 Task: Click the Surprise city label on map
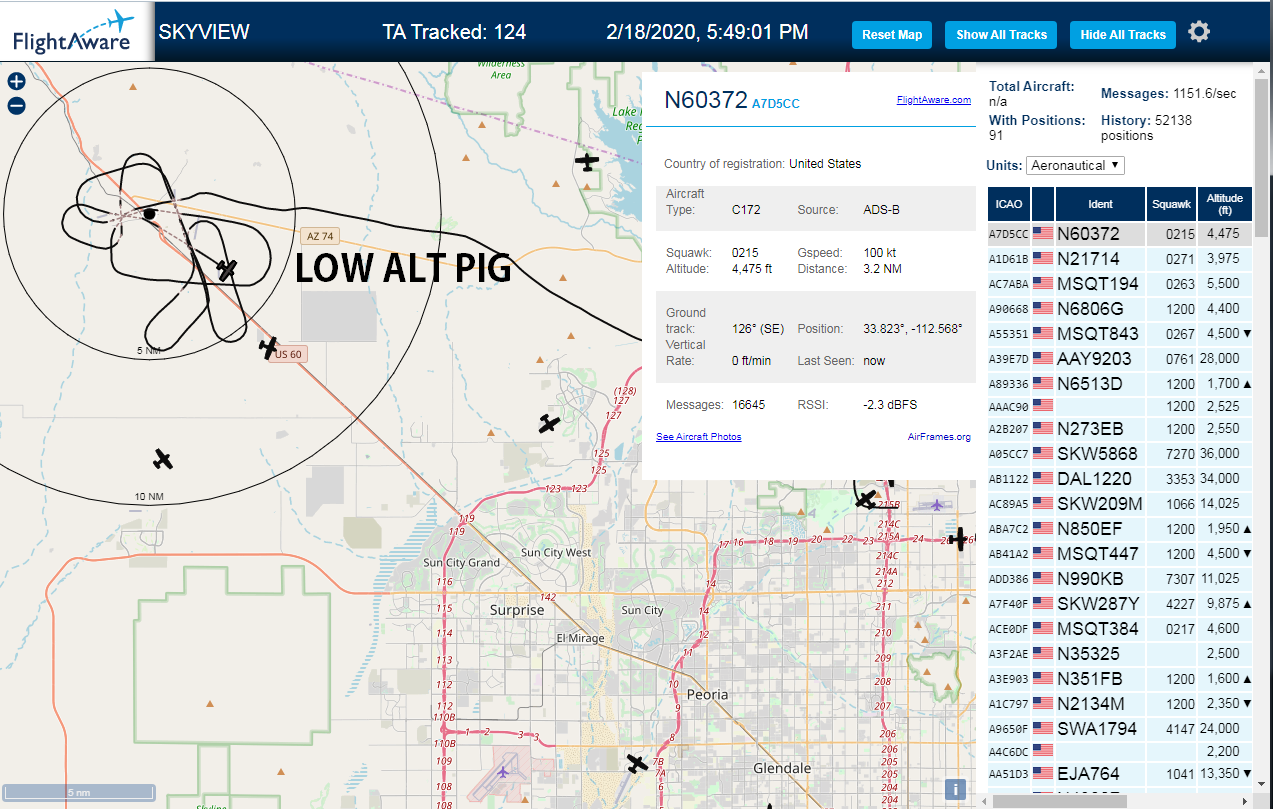[517, 609]
